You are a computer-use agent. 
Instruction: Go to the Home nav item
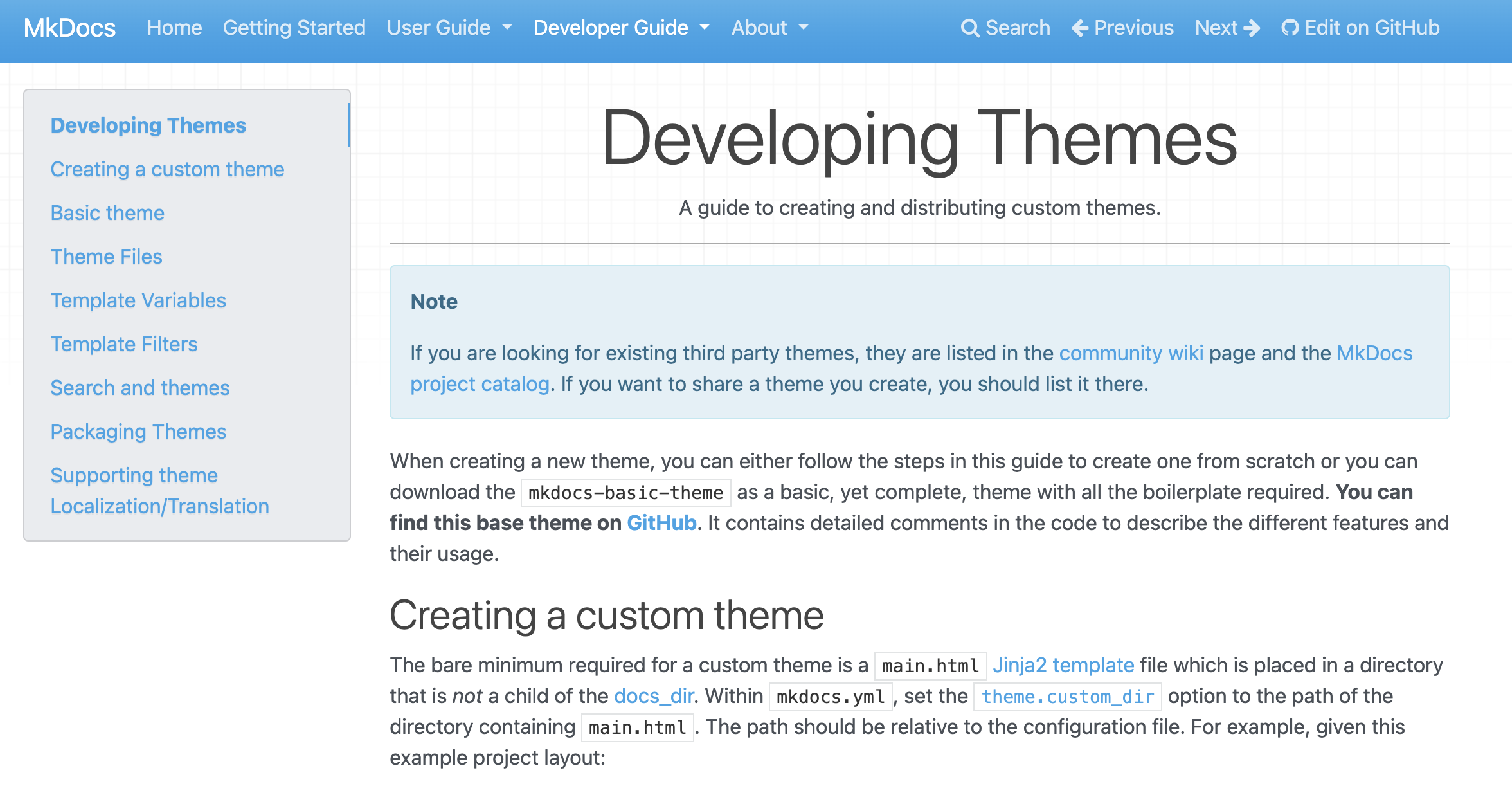[x=174, y=28]
